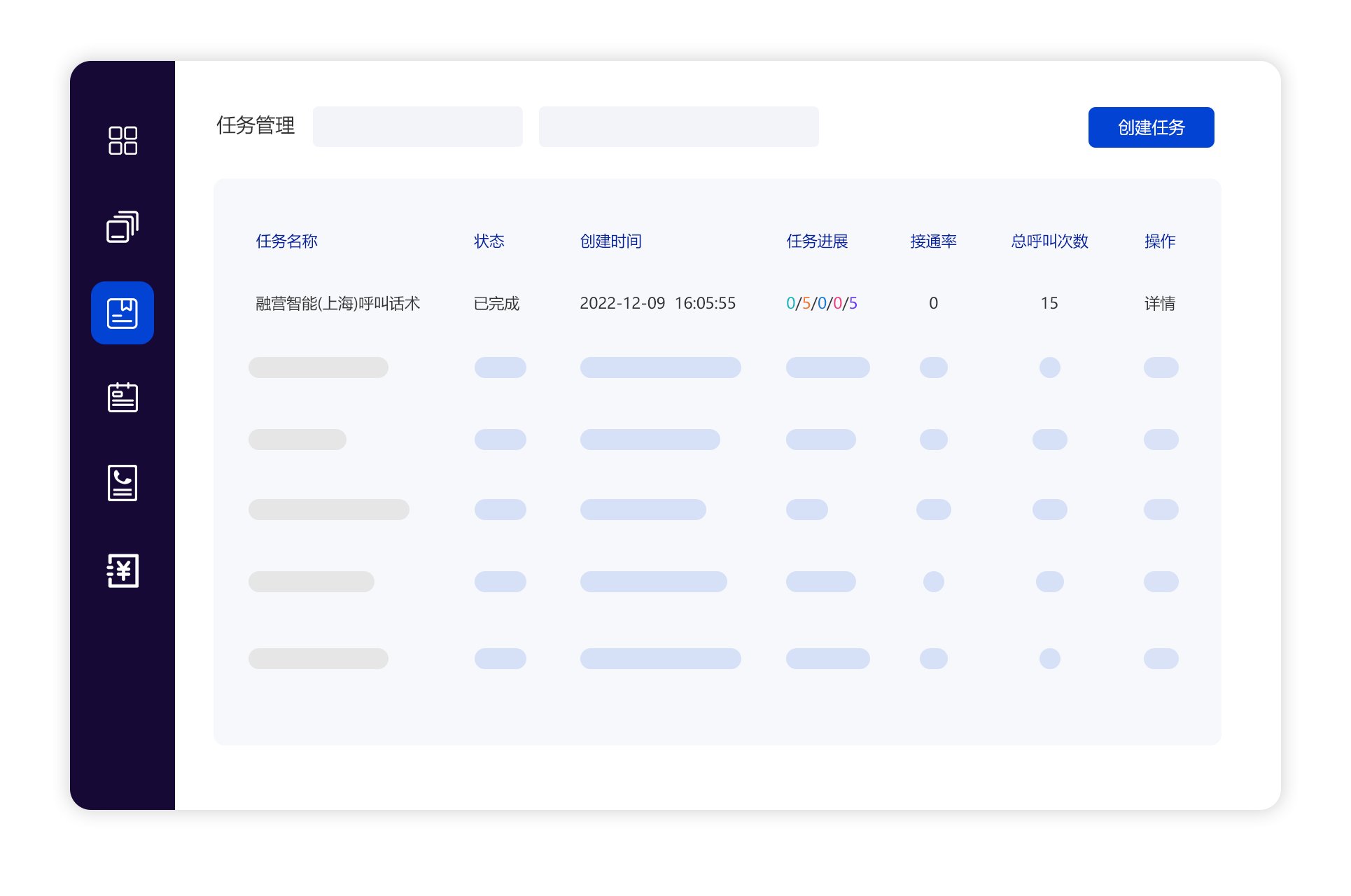
Task: Open 详情 link for the Shanghai task
Action: [1159, 303]
